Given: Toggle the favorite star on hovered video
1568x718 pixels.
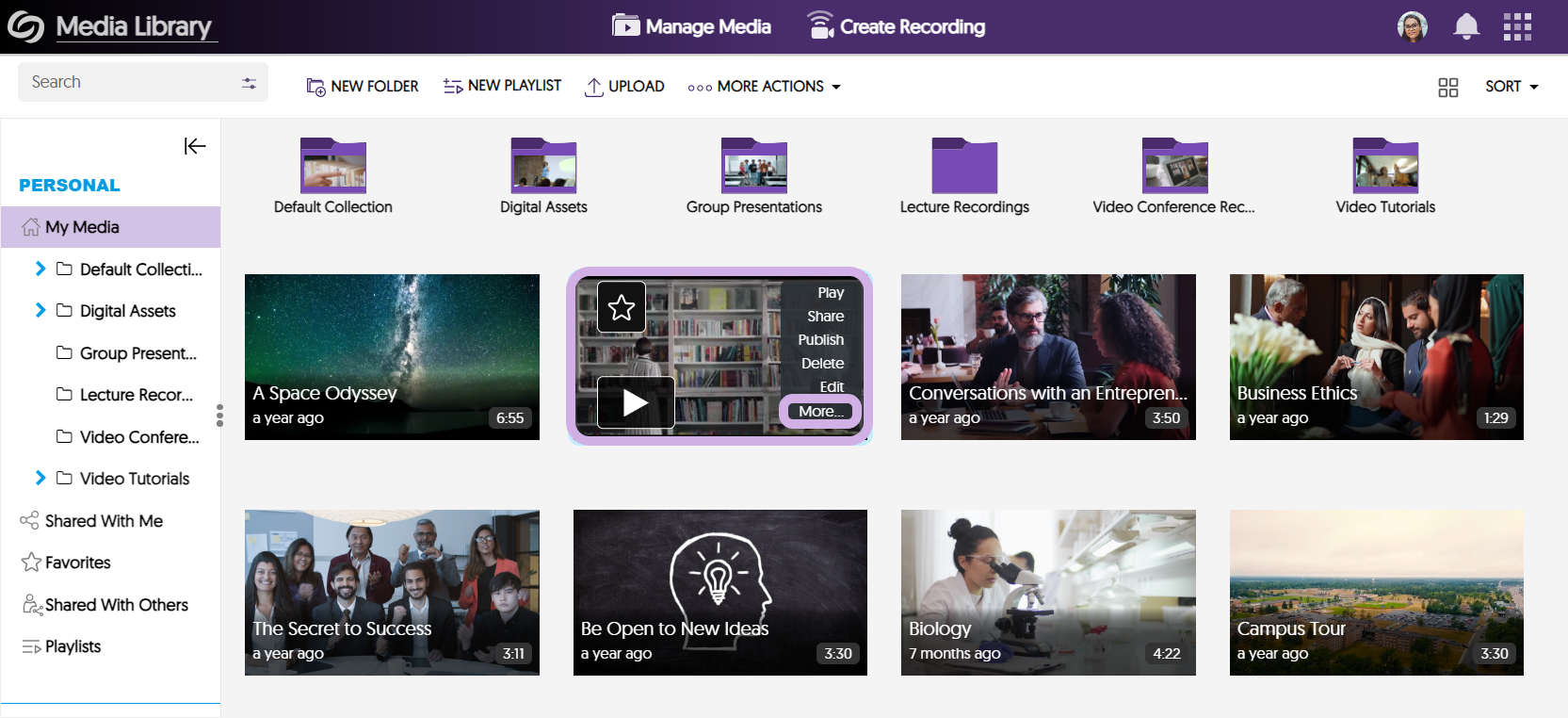Looking at the screenshot, I should (x=622, y=307).
